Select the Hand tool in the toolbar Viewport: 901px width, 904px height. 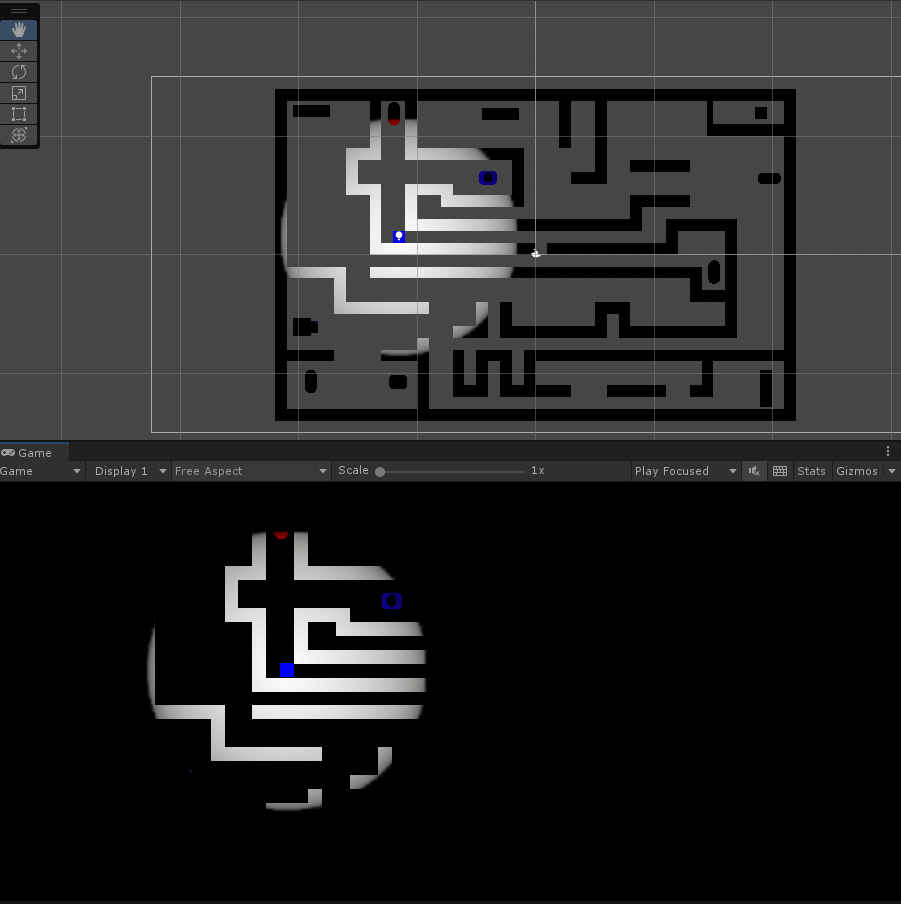point(18,29)
